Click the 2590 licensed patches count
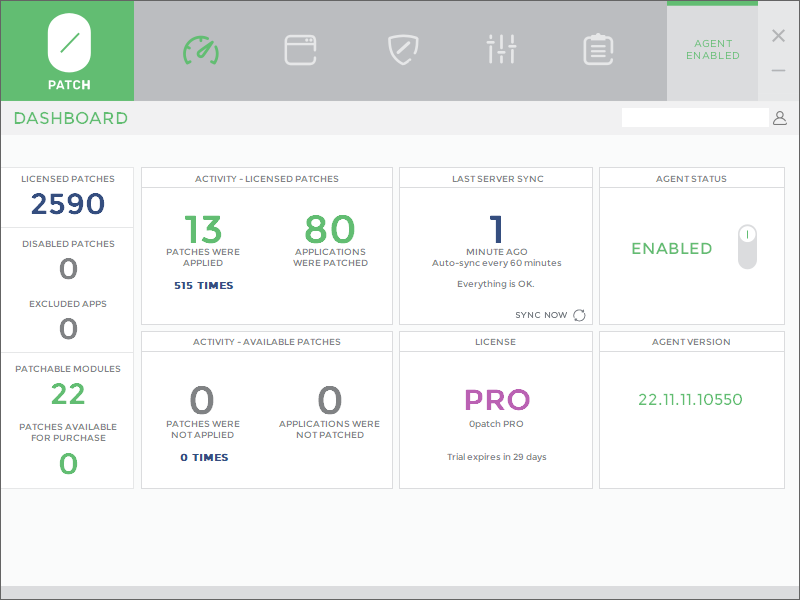Screen dimensions: 800x600 68,204
